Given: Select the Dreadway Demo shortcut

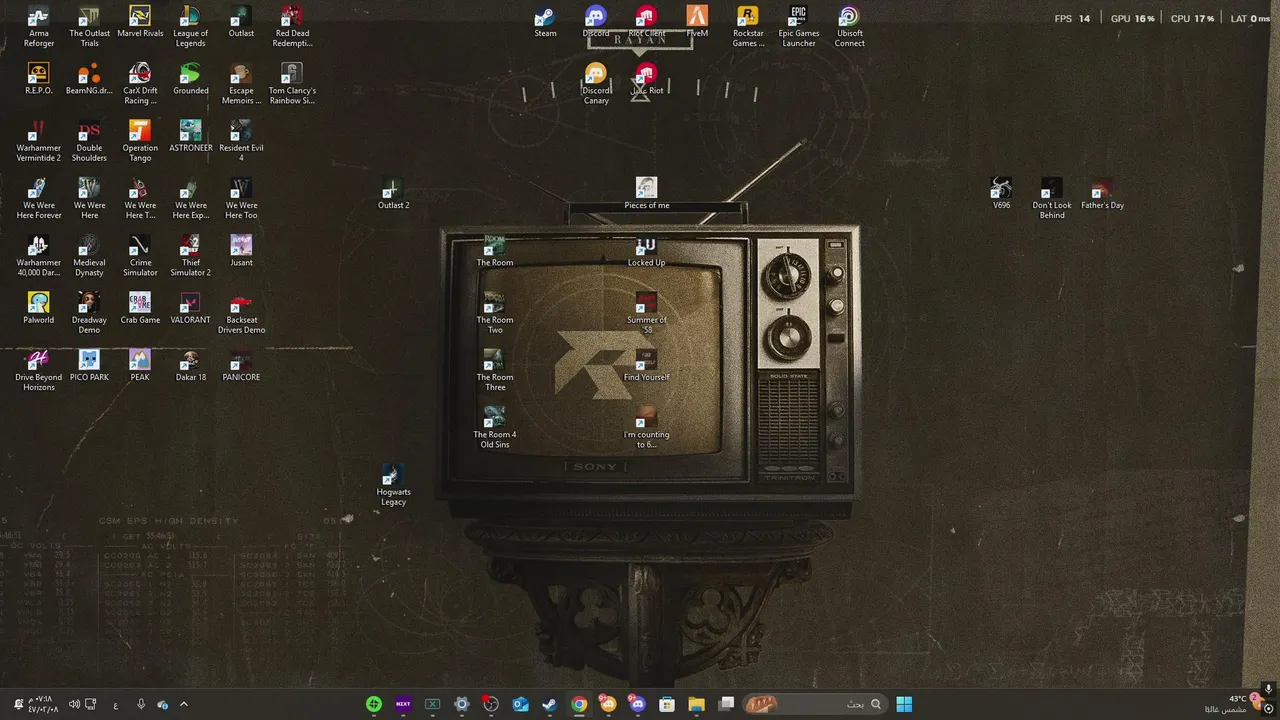Looking at the screenshot, I should point(89,314).
